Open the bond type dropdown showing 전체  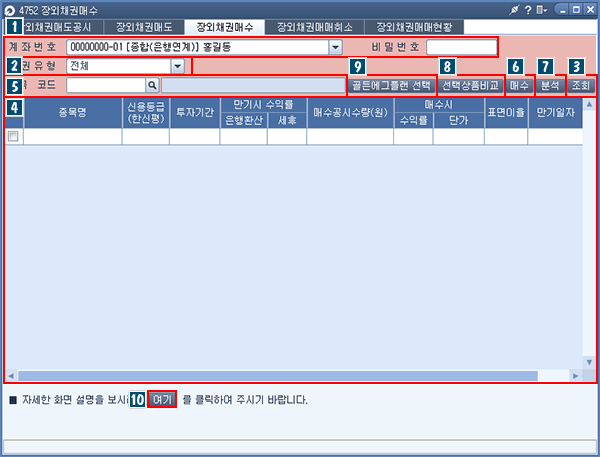(178, 66)
